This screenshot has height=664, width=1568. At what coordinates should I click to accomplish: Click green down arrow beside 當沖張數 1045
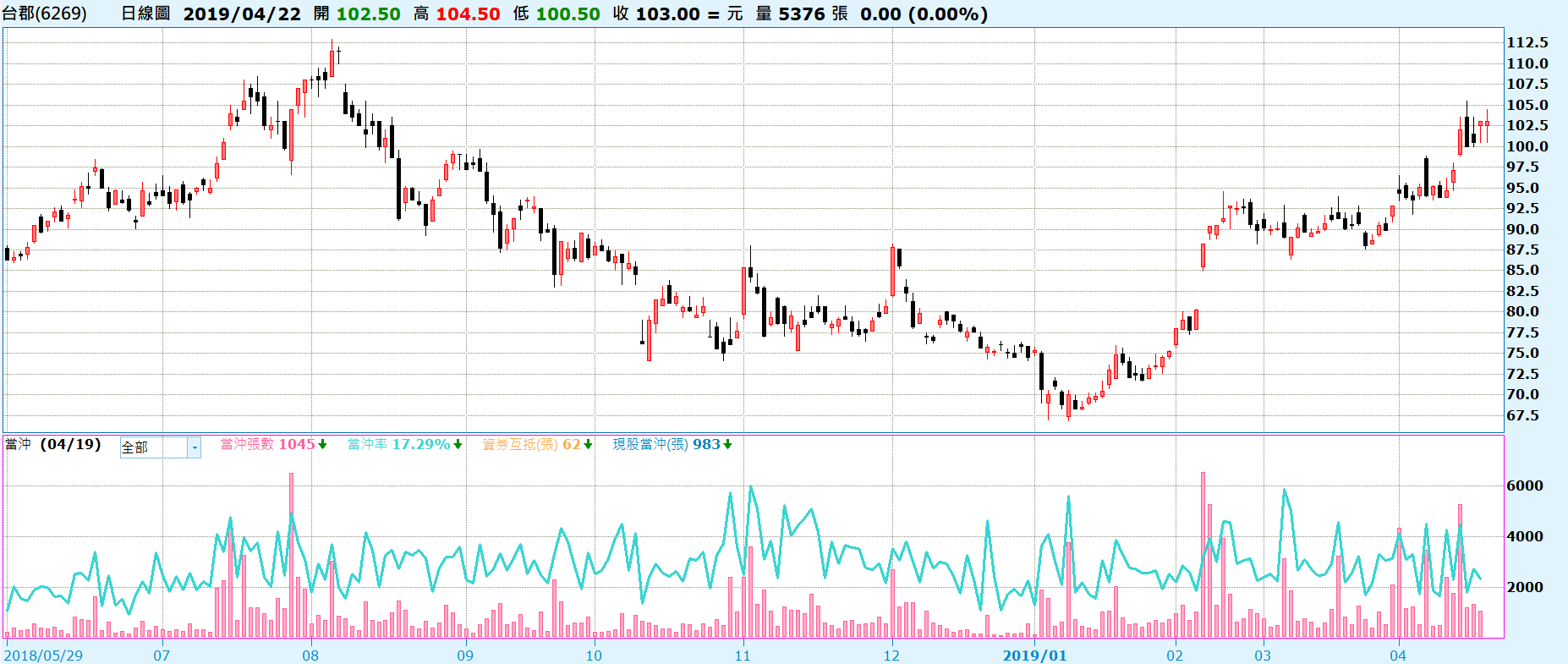pos(322,445)
